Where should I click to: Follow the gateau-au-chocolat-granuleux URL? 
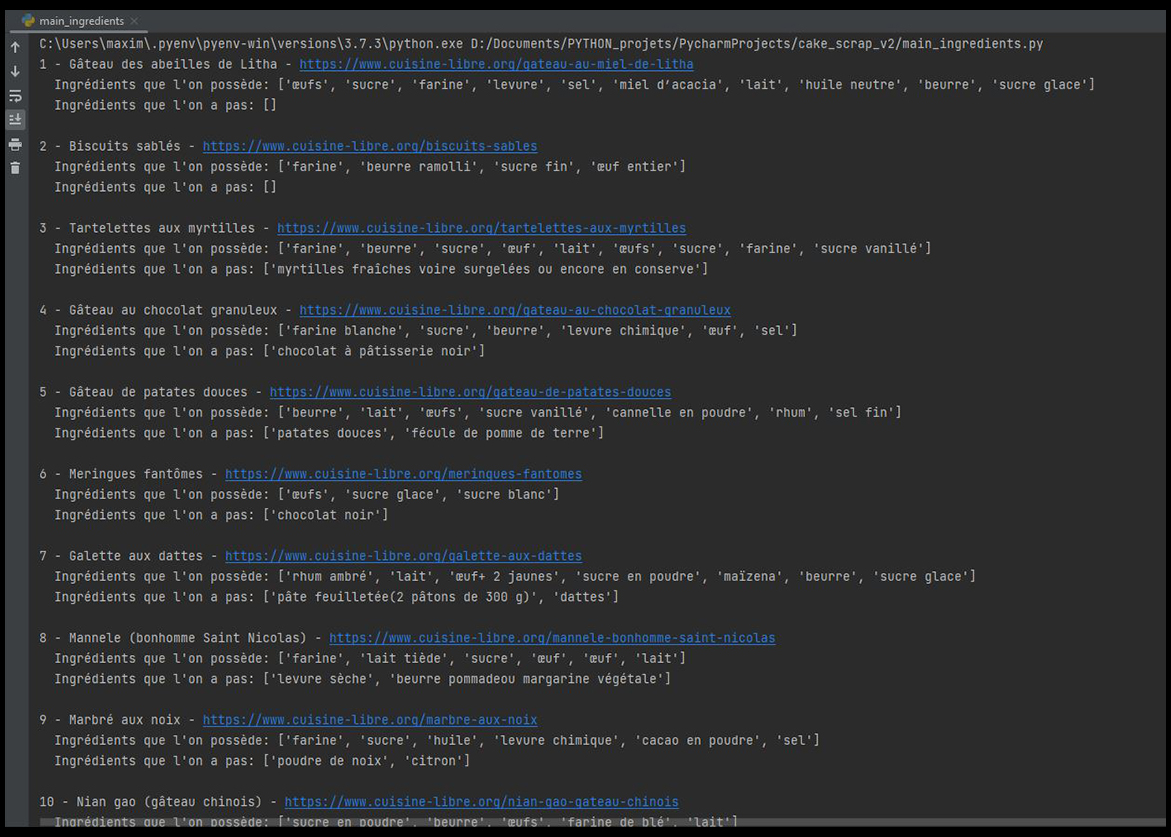point(514,310)
